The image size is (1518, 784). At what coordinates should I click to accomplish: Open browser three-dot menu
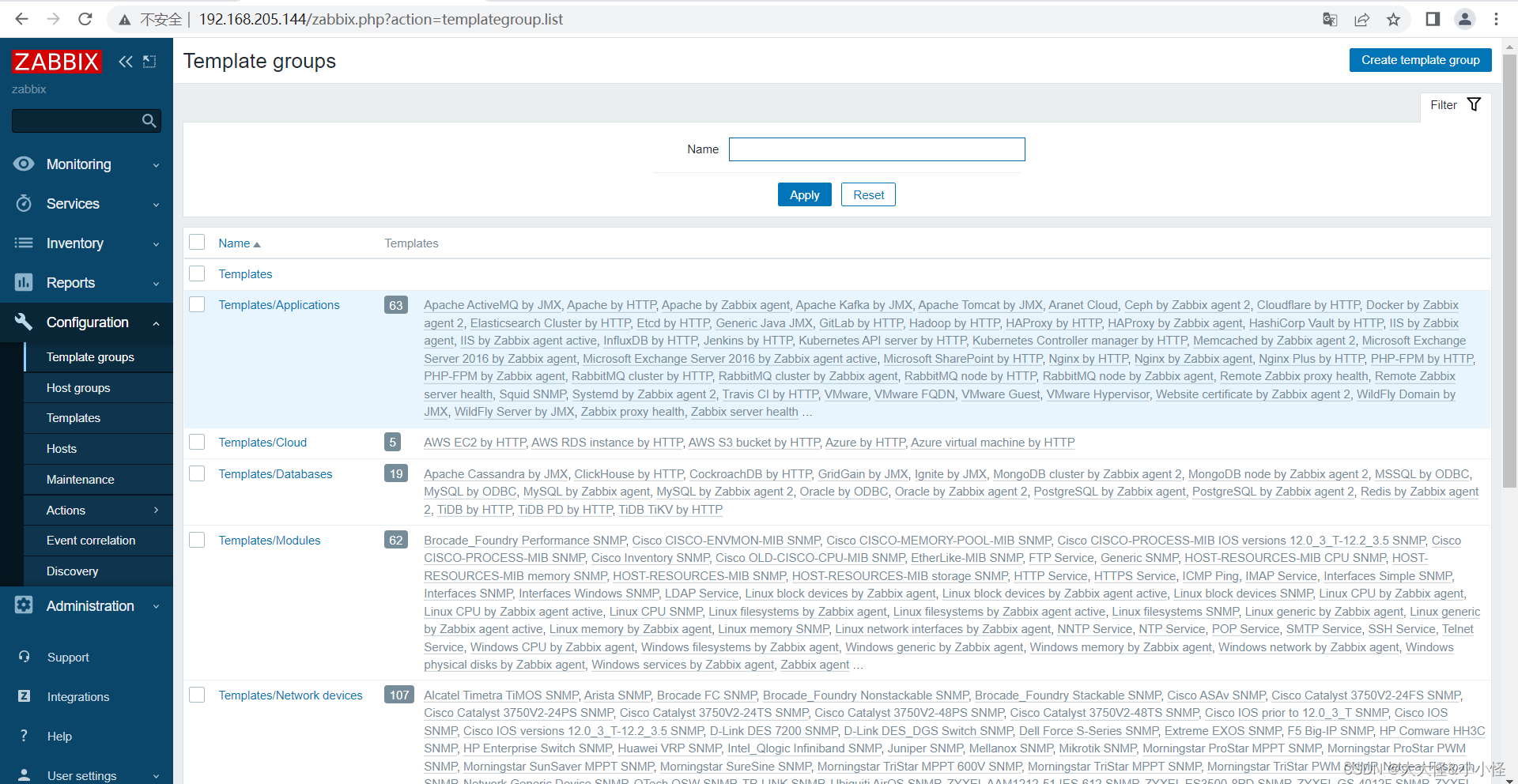[x=1496, y=19]
